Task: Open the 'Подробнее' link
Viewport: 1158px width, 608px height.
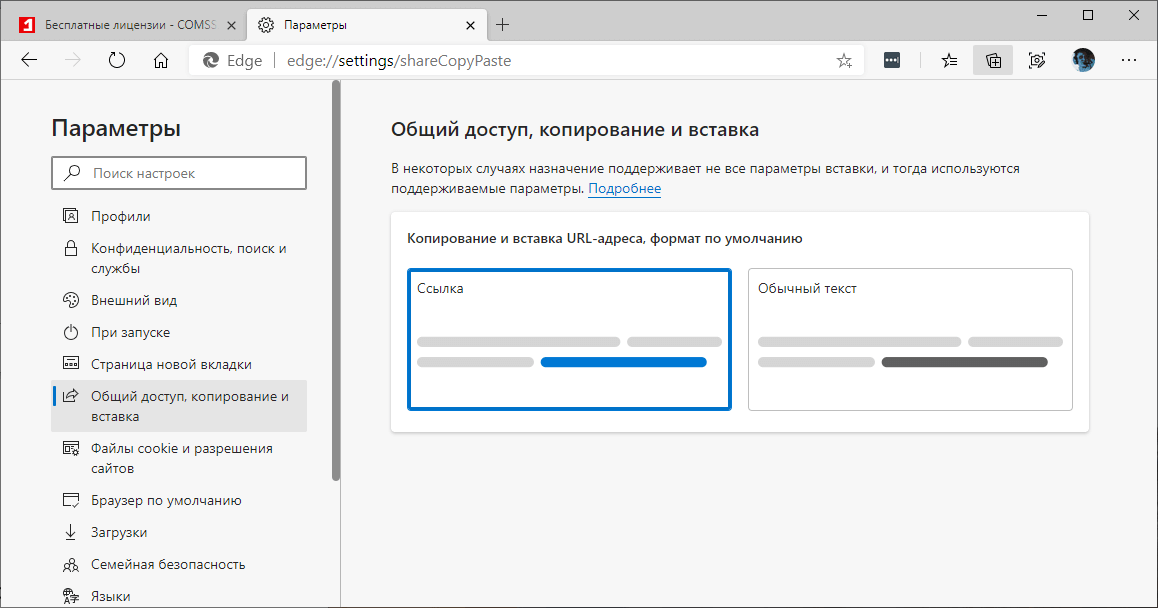Action: [x=624, y=188]
